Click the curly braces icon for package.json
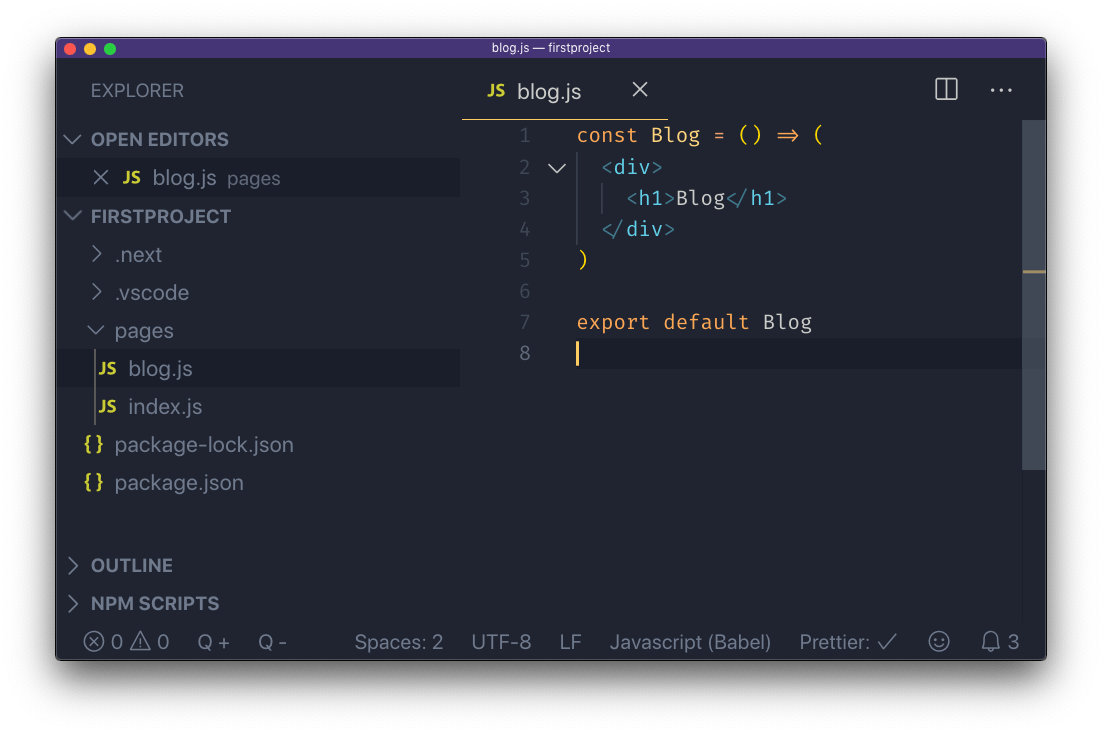Image resolution: width=1102 pixels, height=734 pixels. 93,482
